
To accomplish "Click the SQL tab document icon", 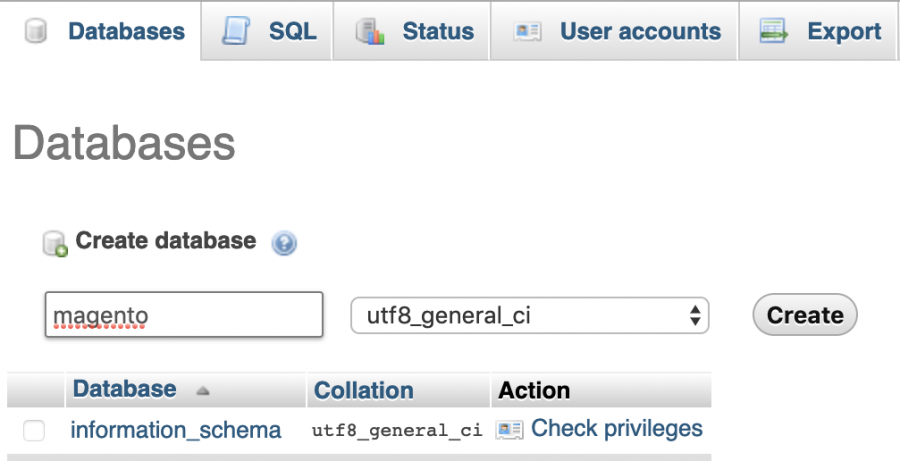I will coord(236,32).
